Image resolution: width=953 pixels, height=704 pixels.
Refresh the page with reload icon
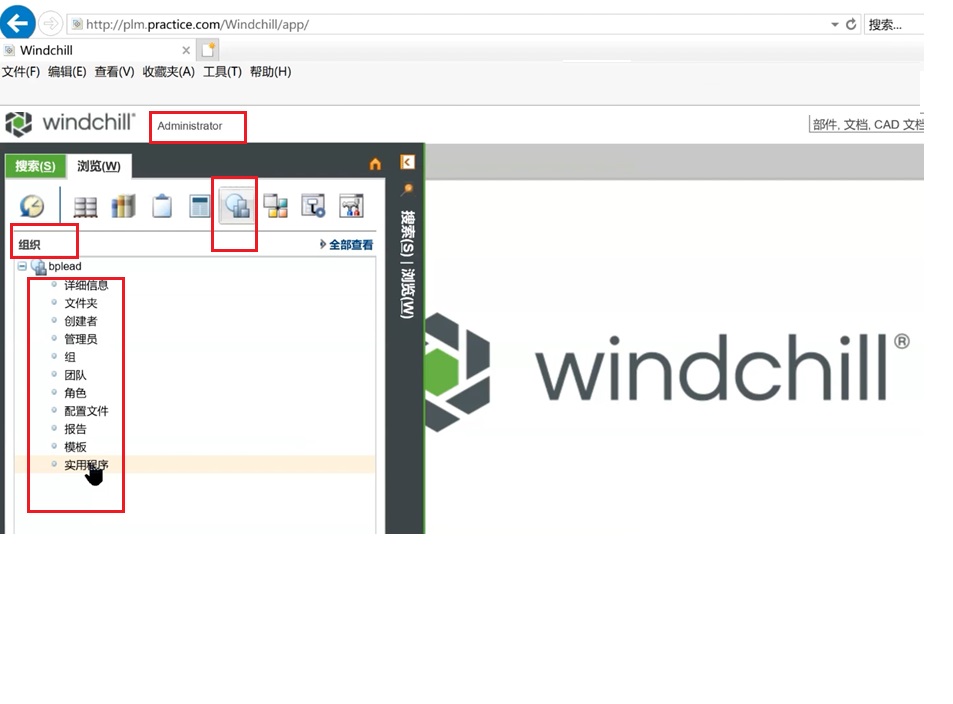pyautogui.click(x=851, y=24)
